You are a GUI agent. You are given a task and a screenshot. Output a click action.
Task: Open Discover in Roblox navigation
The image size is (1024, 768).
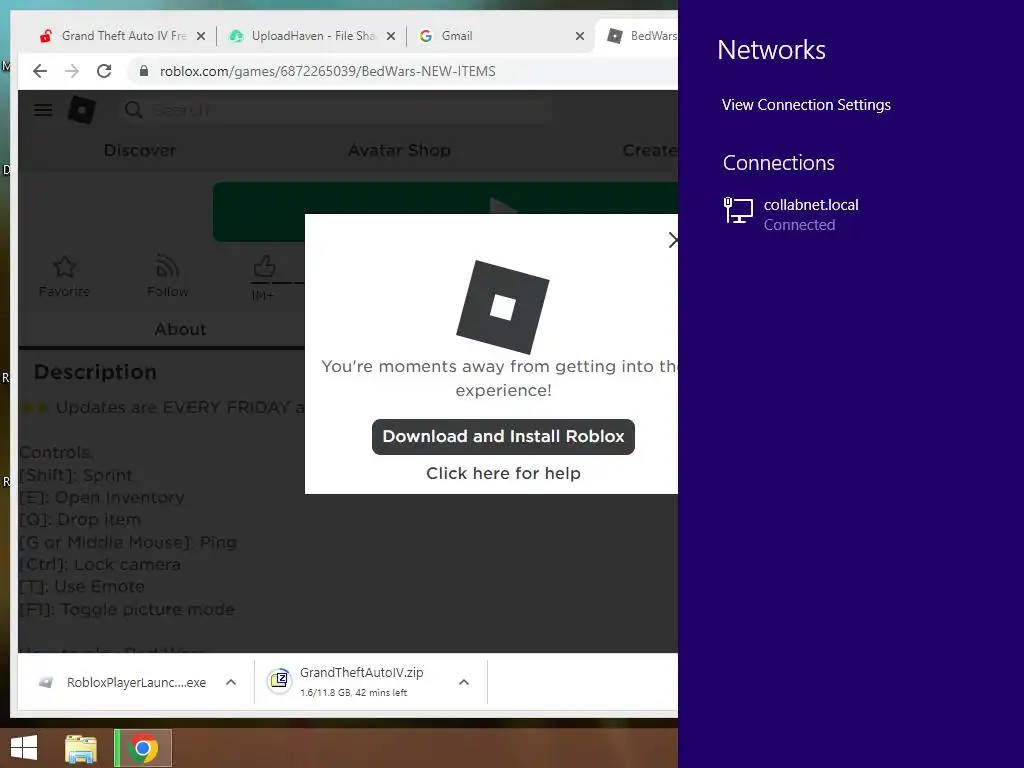click(140, 150)
